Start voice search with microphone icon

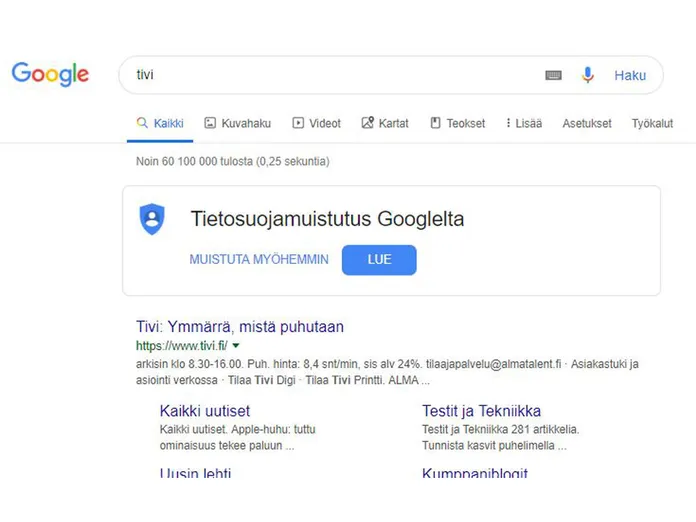point(588,75)
